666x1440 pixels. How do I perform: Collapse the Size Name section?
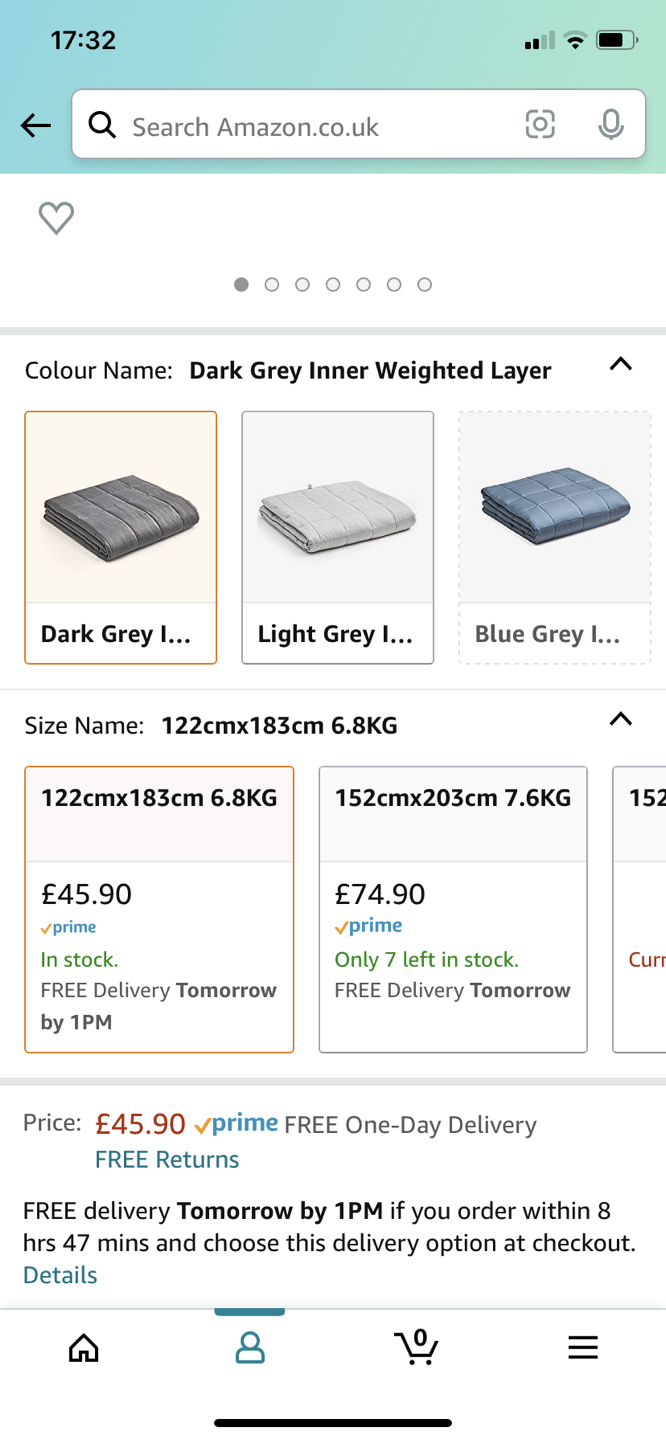coord(620,719)
